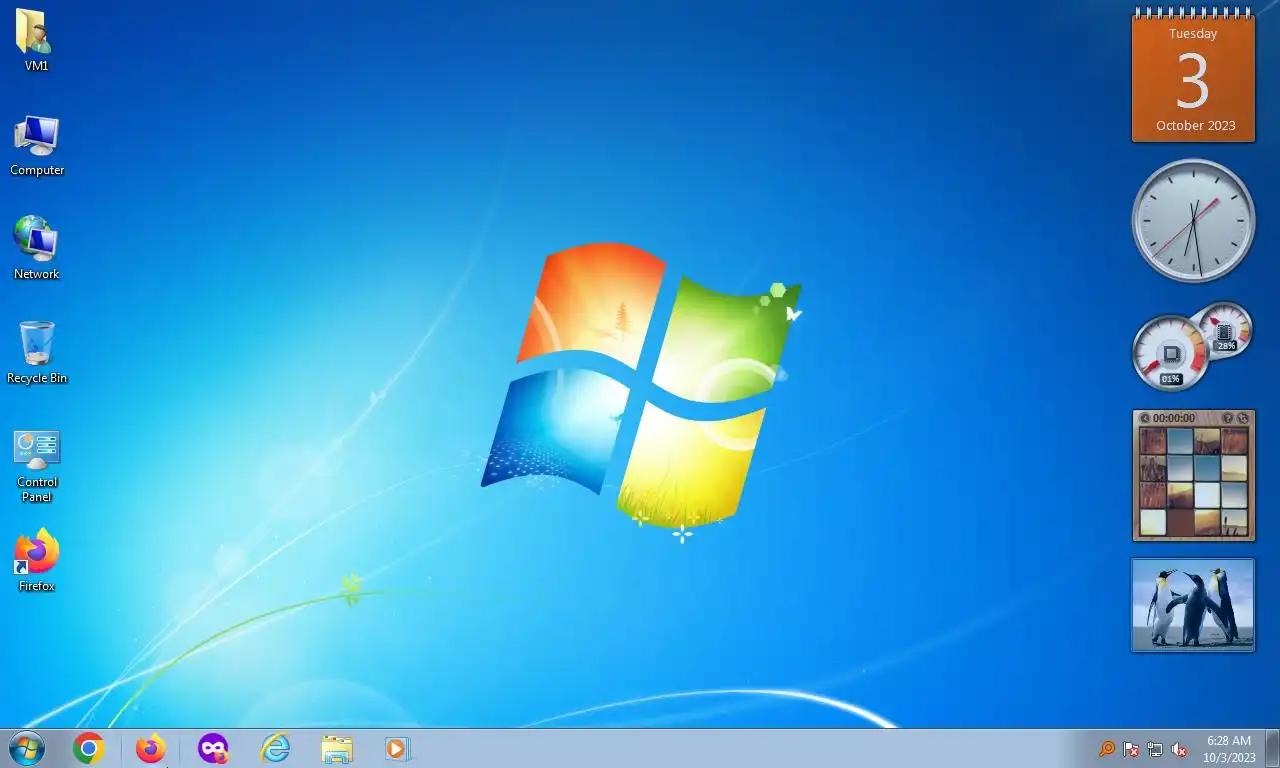Open the Windows Start menu orb
Screen dimensions: 1280x768
(x=26, y=748)
